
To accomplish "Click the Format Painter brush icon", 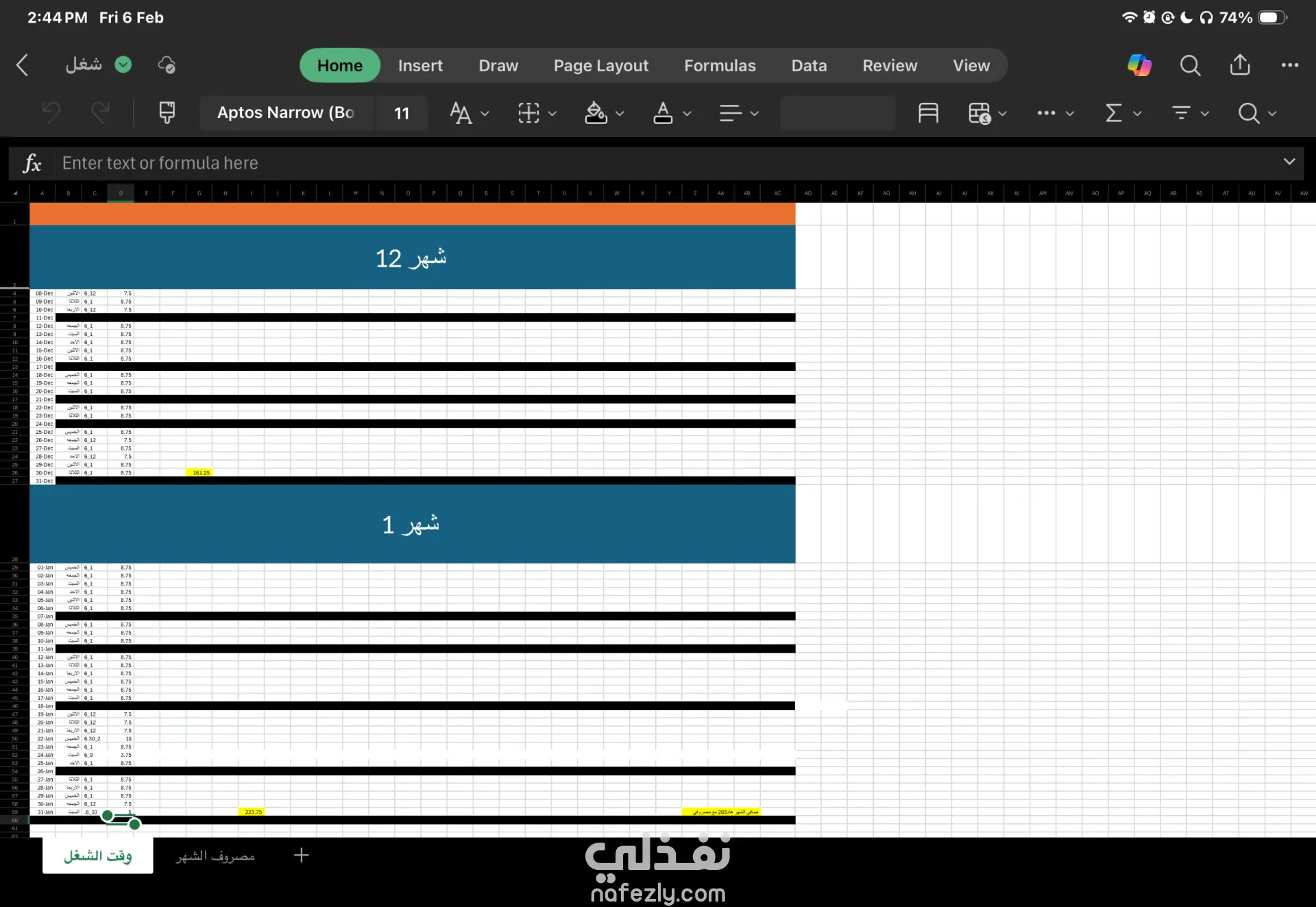I will coord(167,112).
